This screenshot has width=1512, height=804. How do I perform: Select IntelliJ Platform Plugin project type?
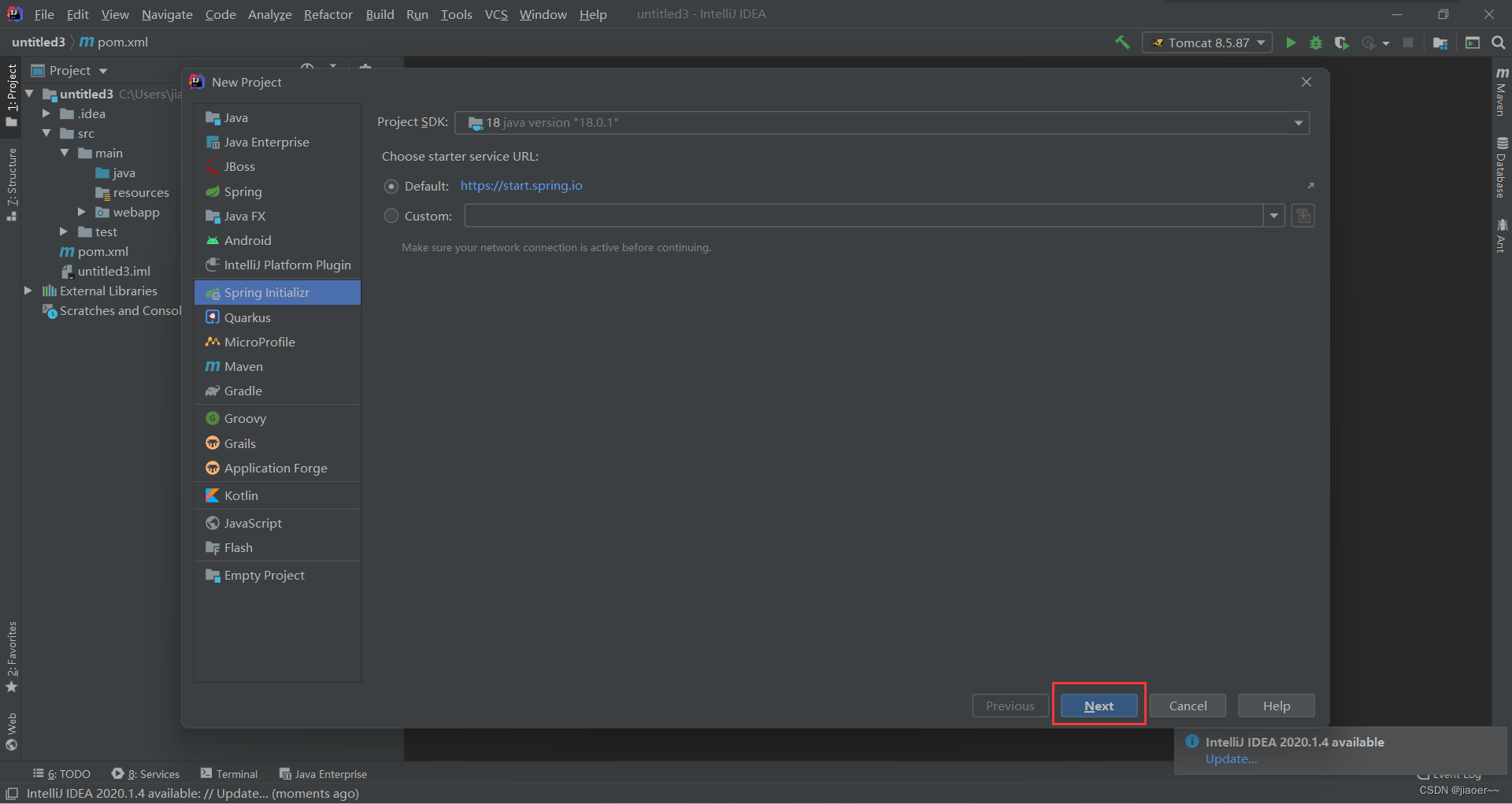(277, 265)
